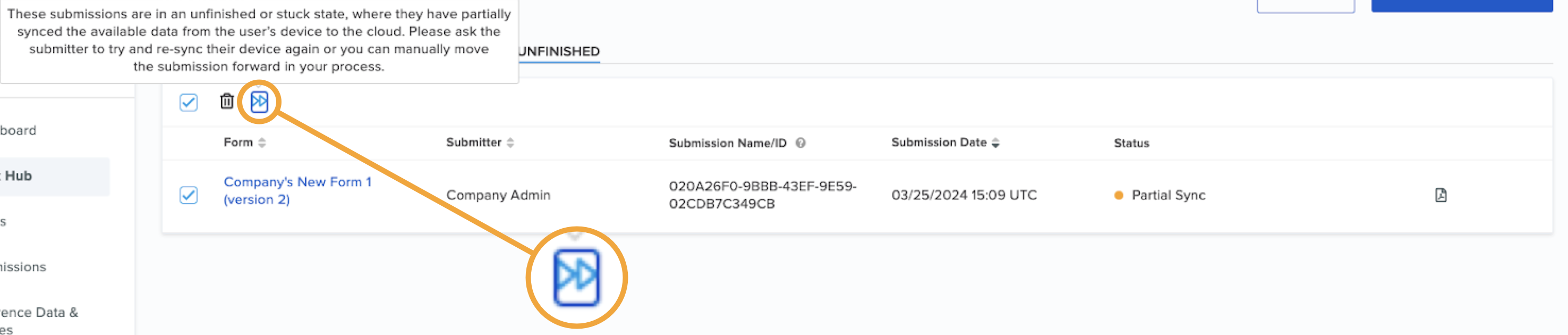This screenshot has height=335, width=1568.
Task: Open the Submissions sidebar item
Action: point(23,267)
